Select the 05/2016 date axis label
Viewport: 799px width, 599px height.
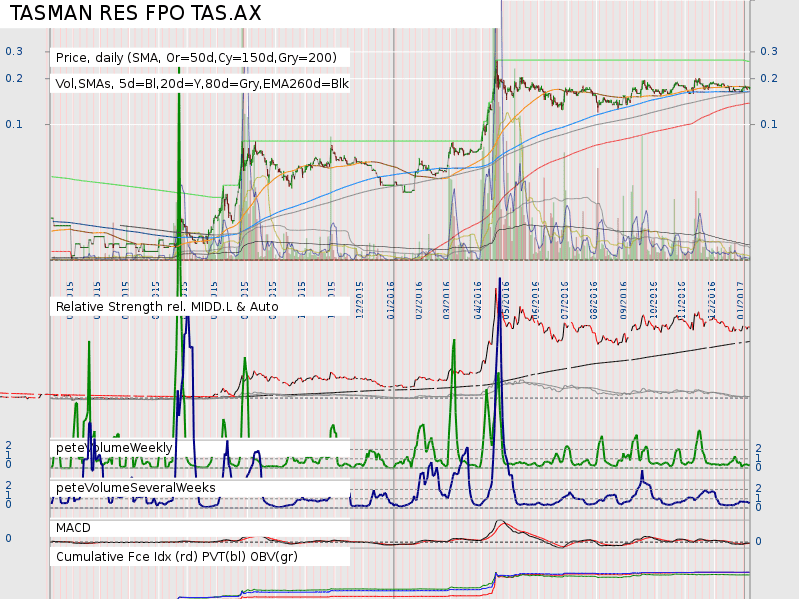click(506, 300)
